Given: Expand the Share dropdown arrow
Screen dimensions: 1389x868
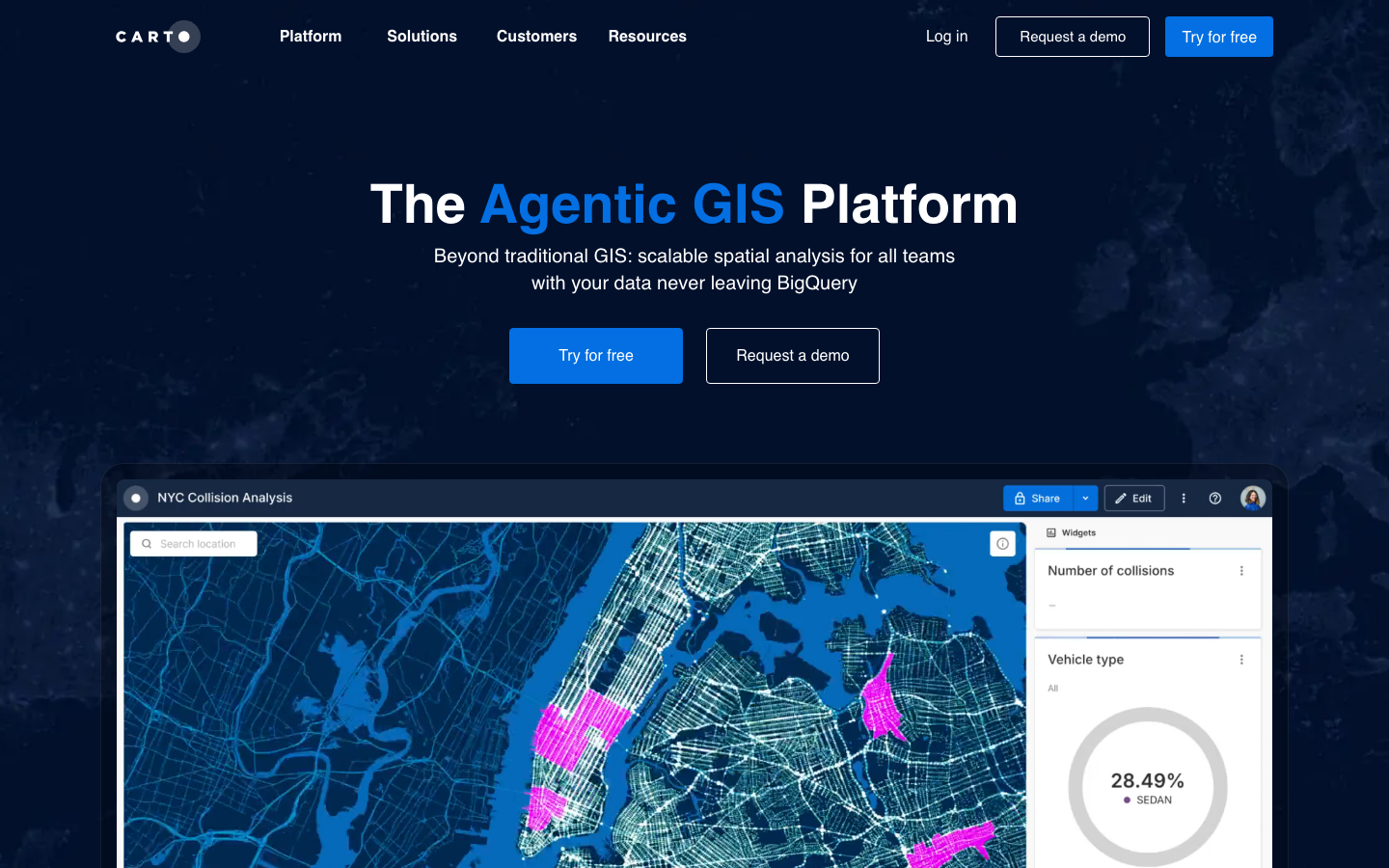Looking at the screenshot, I should 1085,499.
